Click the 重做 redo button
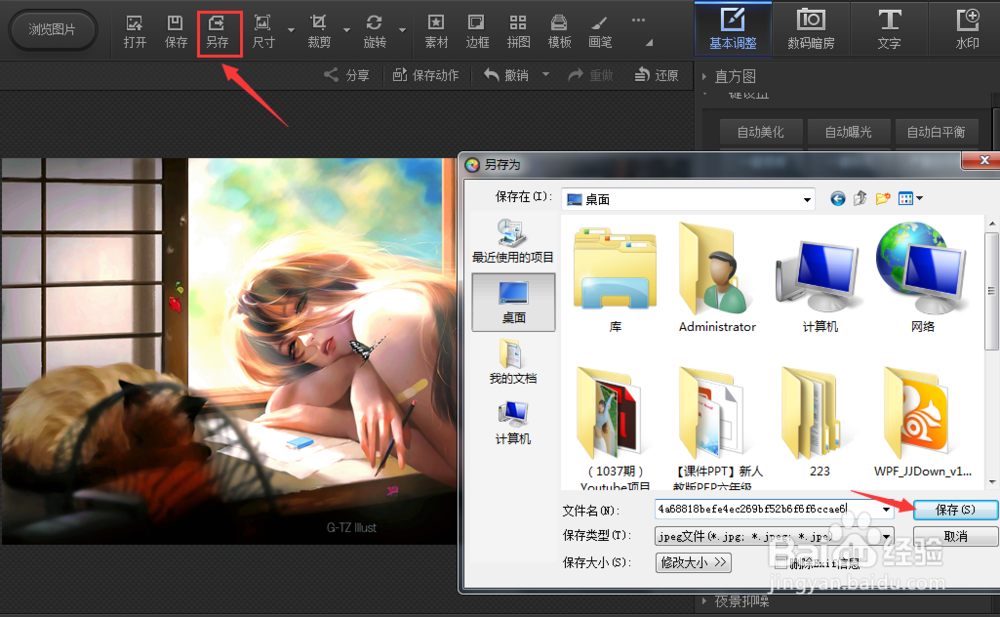Viewport: 1000px width, 617px height. 591,75
